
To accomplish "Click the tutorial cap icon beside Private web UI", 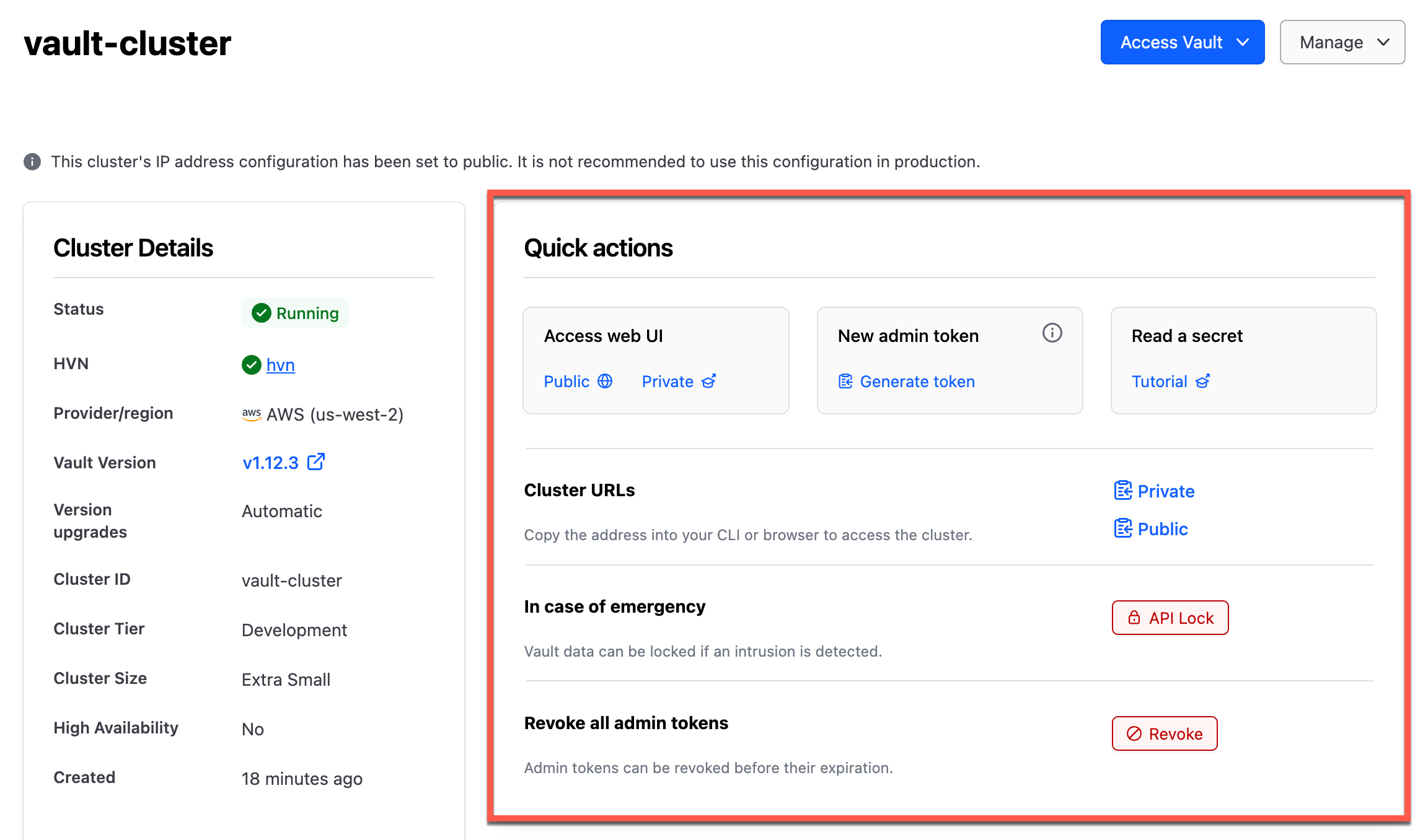I will coord(709,381).
